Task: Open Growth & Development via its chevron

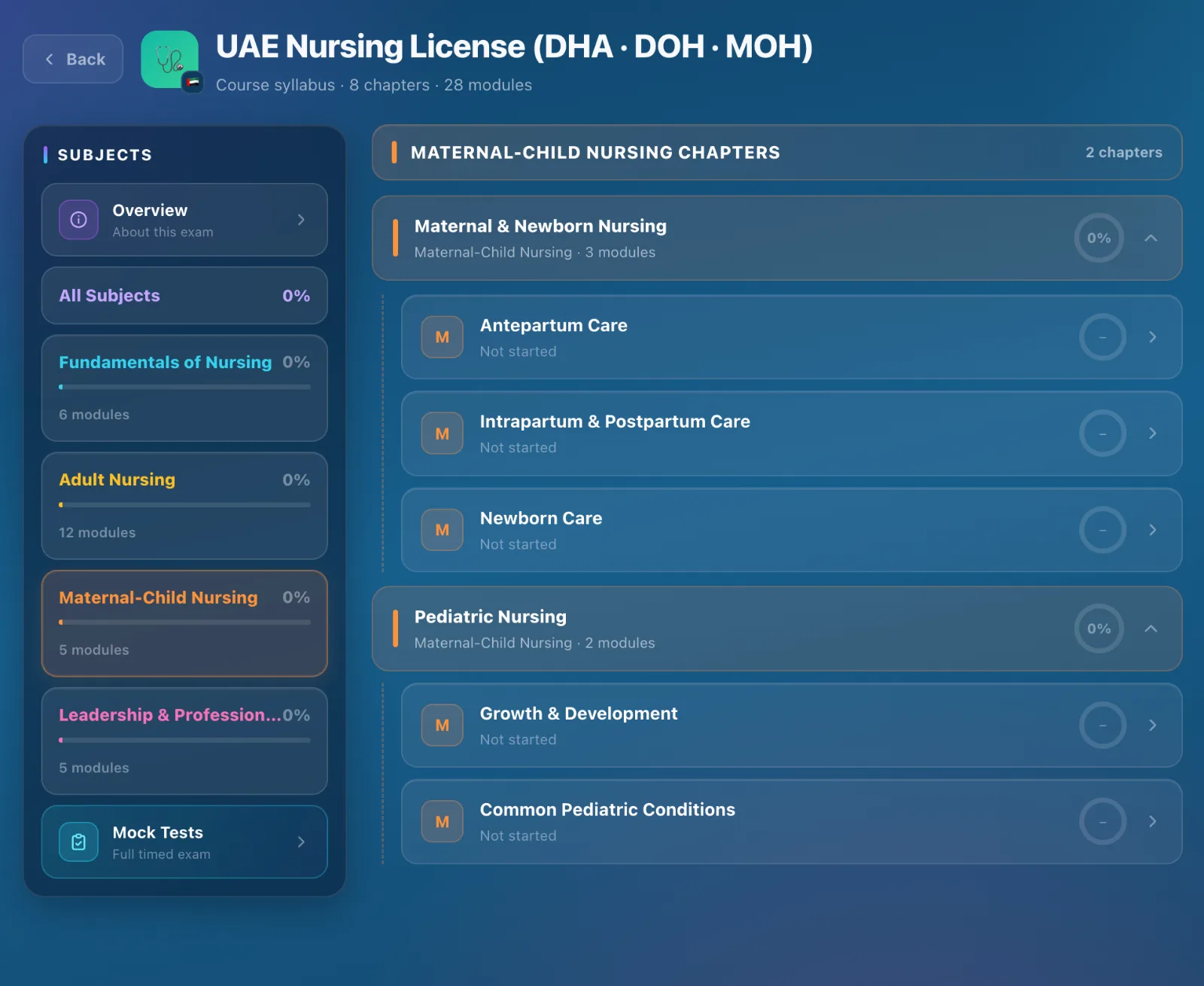Action: point(1152,726)
